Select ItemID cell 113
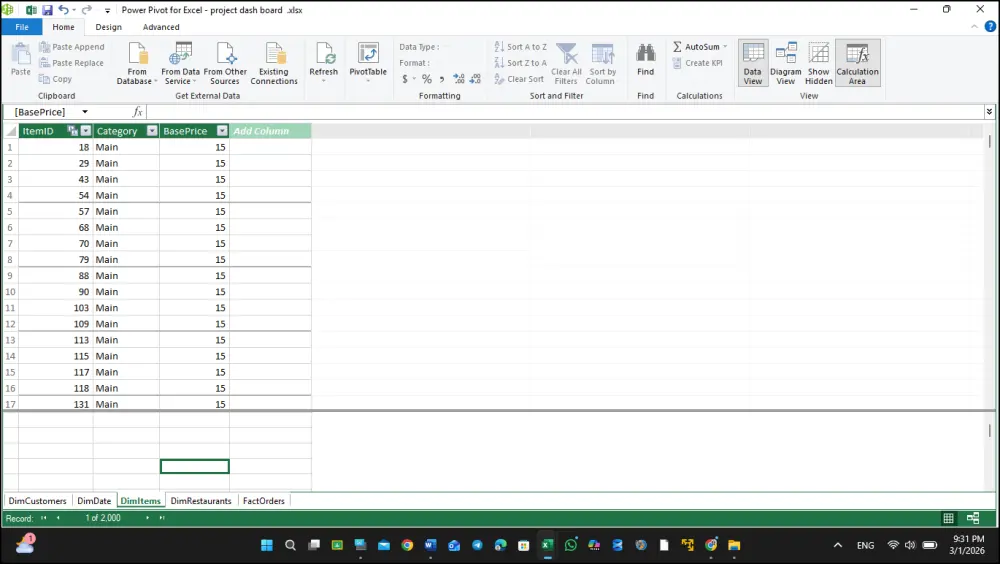This screenshot has width=1000, height=564. click(55, 340)
